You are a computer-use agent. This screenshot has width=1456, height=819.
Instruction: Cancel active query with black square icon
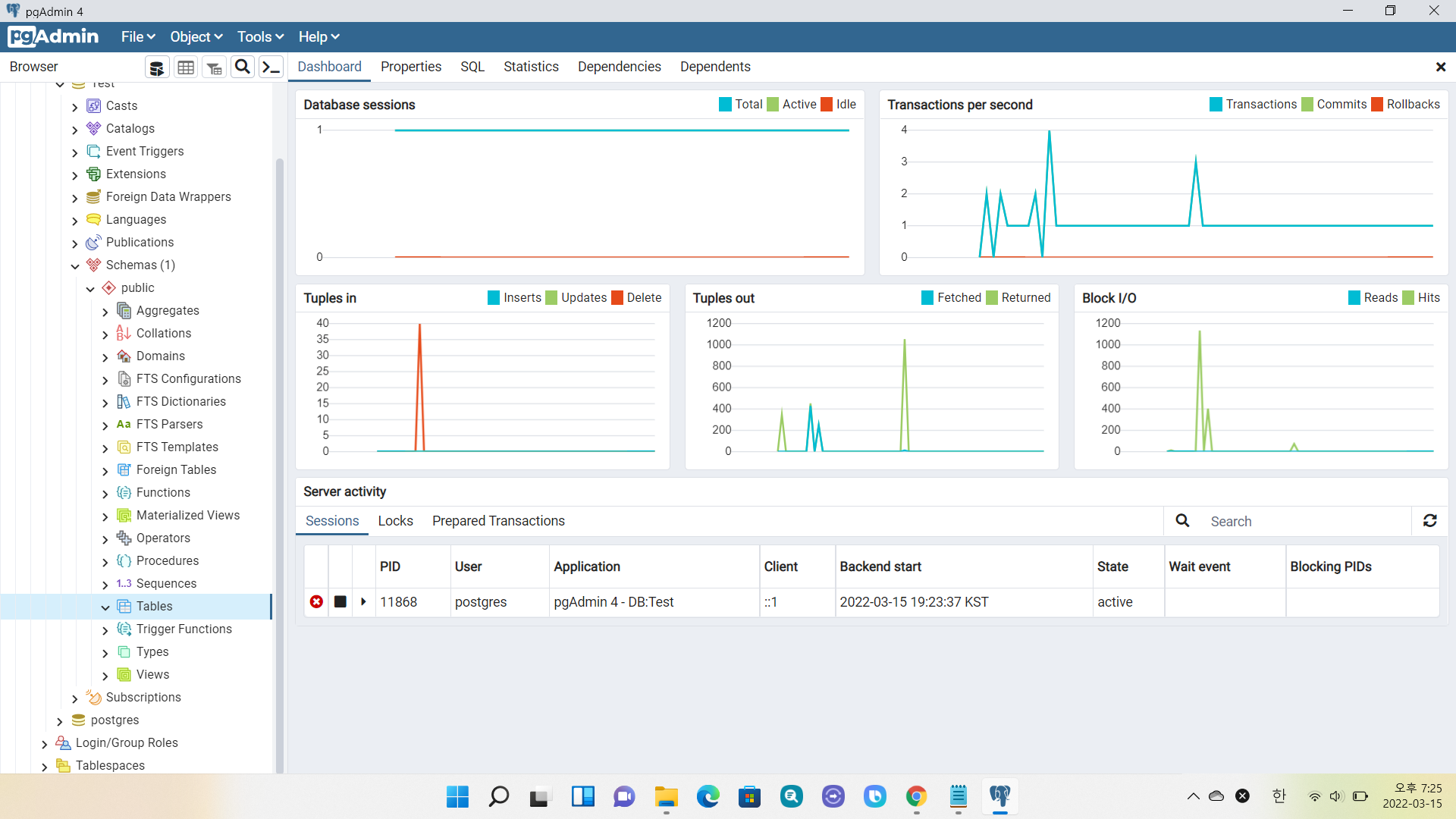point(340,602)
